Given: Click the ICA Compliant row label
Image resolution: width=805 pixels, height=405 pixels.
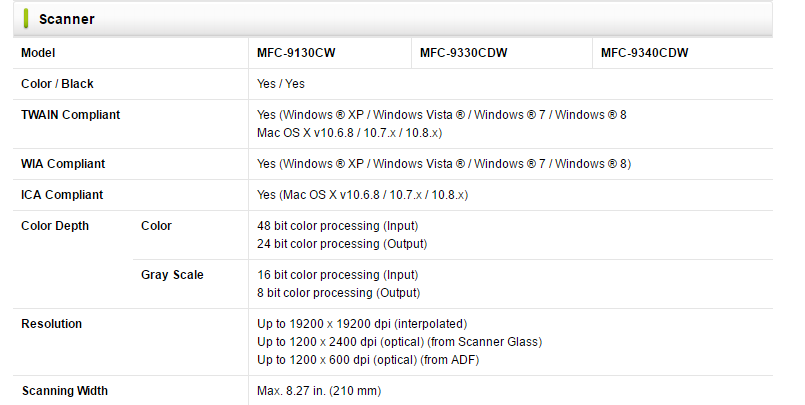Looking at the screenshot, I should (x=62, y=195).
